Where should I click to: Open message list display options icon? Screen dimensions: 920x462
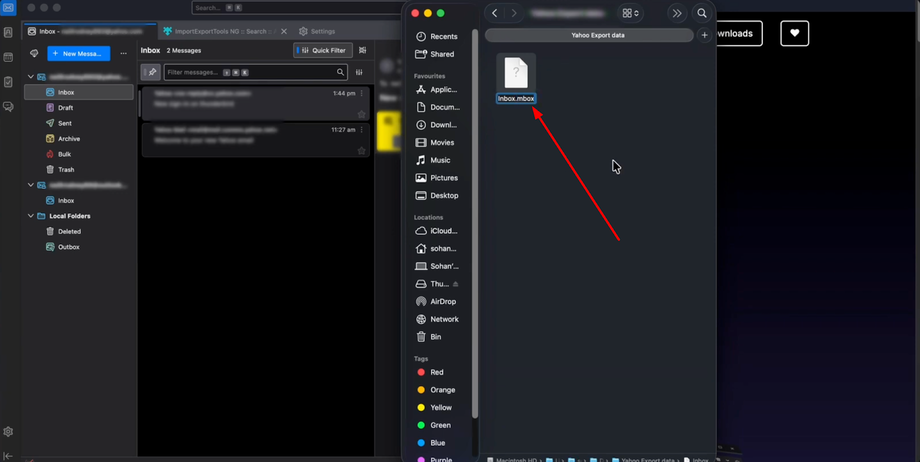[363, 50]
